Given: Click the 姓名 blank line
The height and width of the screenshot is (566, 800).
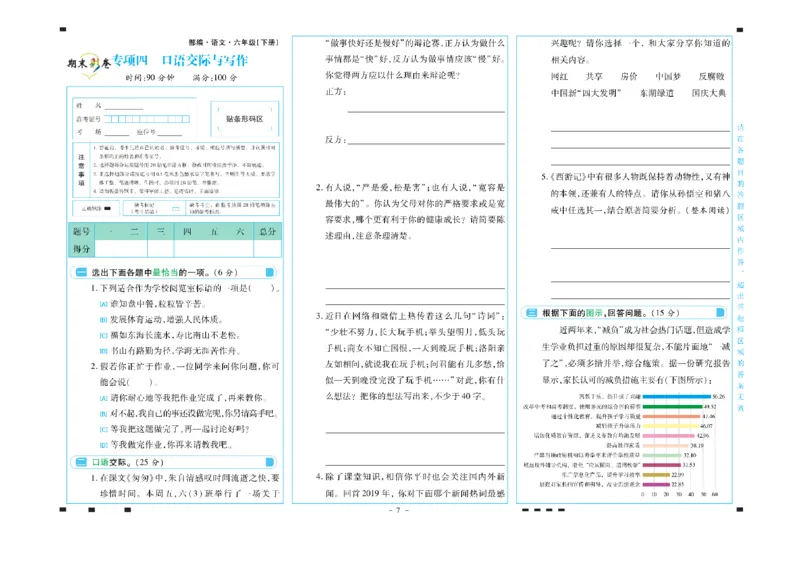Looking at the screenshot, I should coord(123,106).
